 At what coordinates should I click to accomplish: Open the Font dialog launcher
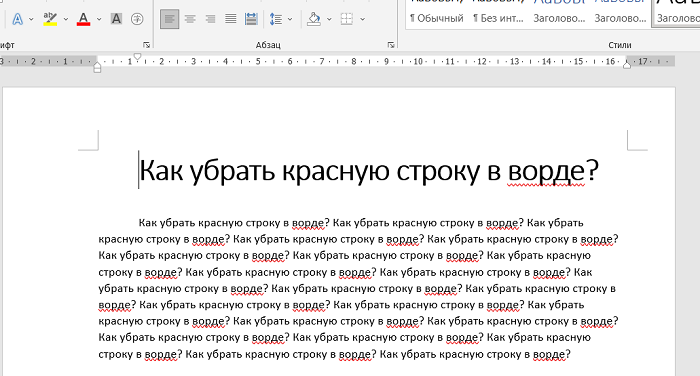point(146,45)
